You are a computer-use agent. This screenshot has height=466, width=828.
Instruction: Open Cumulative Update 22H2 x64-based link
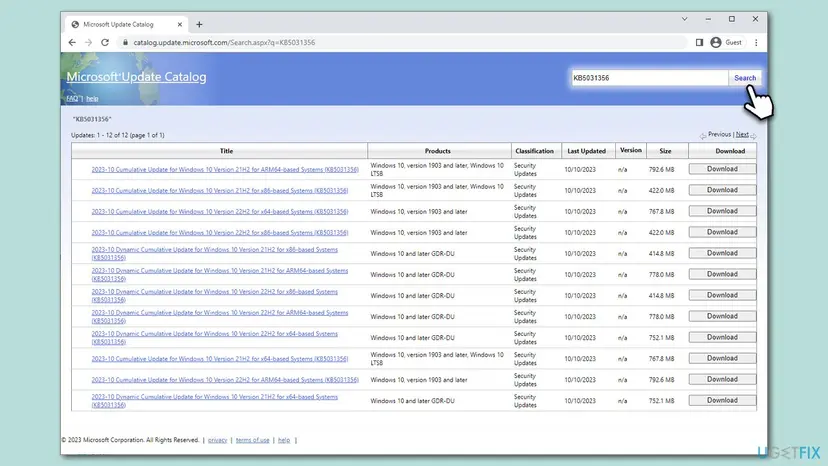coord(220,212)
